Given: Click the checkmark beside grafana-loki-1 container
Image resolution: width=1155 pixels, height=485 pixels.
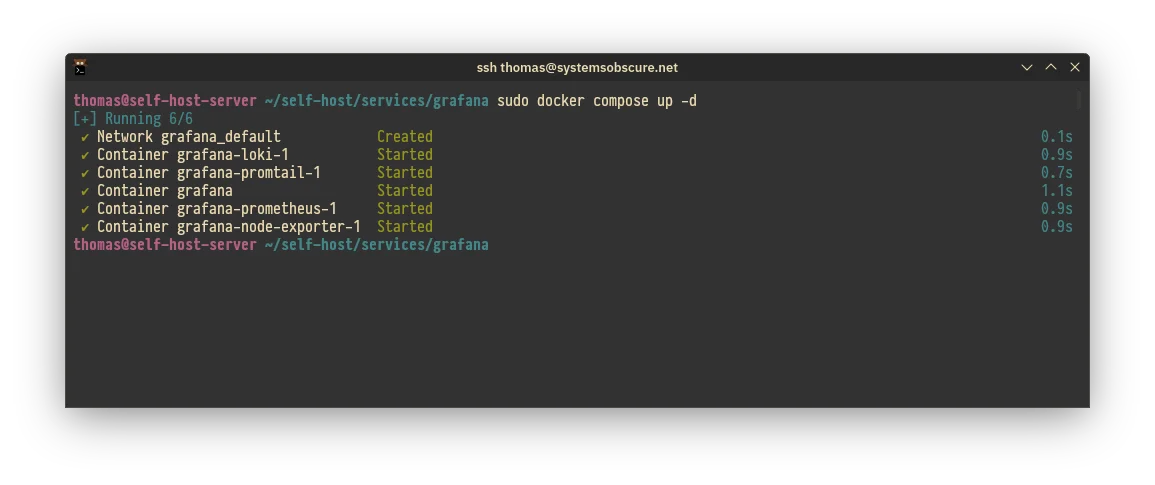Looking at the screenshot, I should (85, 155).
